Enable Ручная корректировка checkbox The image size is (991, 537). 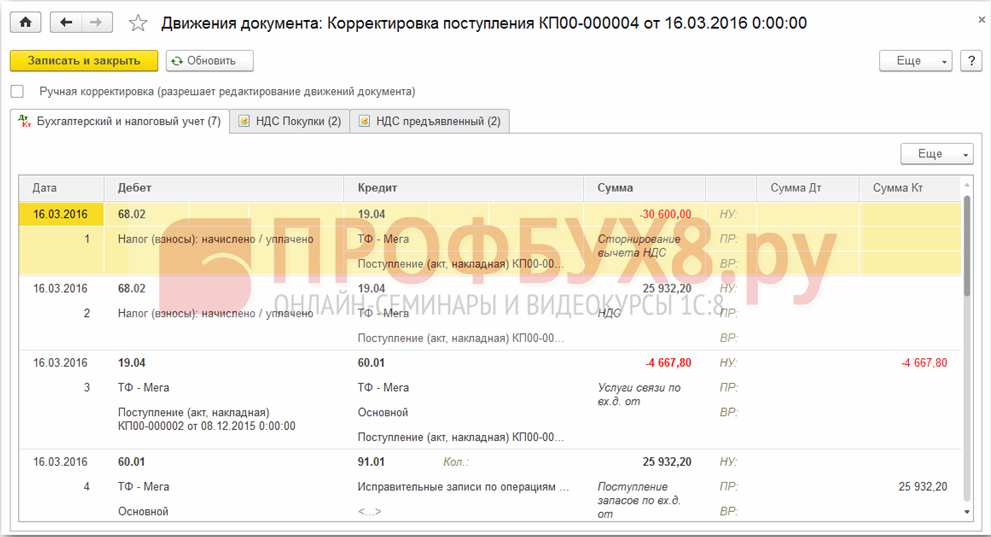click(x=17, y=91)
